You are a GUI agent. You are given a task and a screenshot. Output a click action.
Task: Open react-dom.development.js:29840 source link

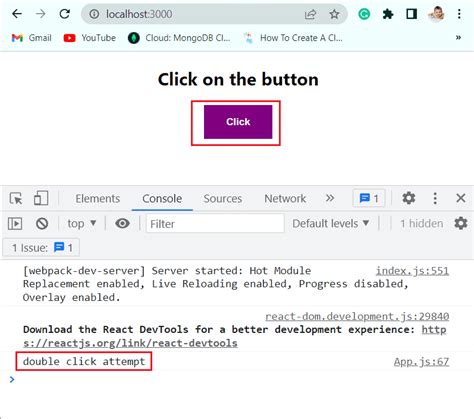[x=357, y=316]
